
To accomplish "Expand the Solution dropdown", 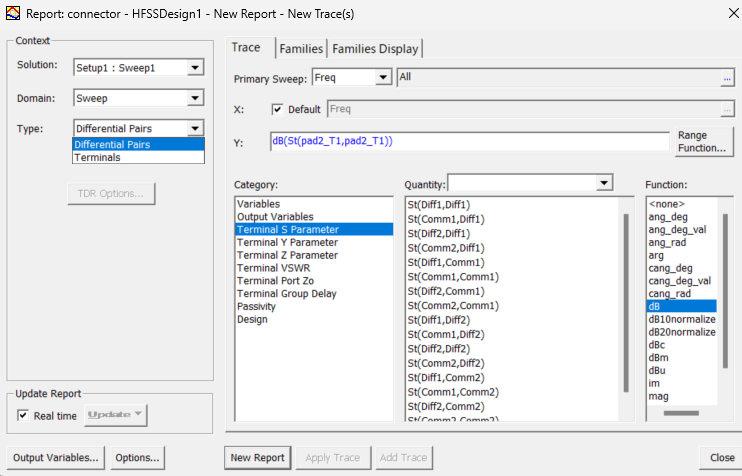I will click(195, 68).
